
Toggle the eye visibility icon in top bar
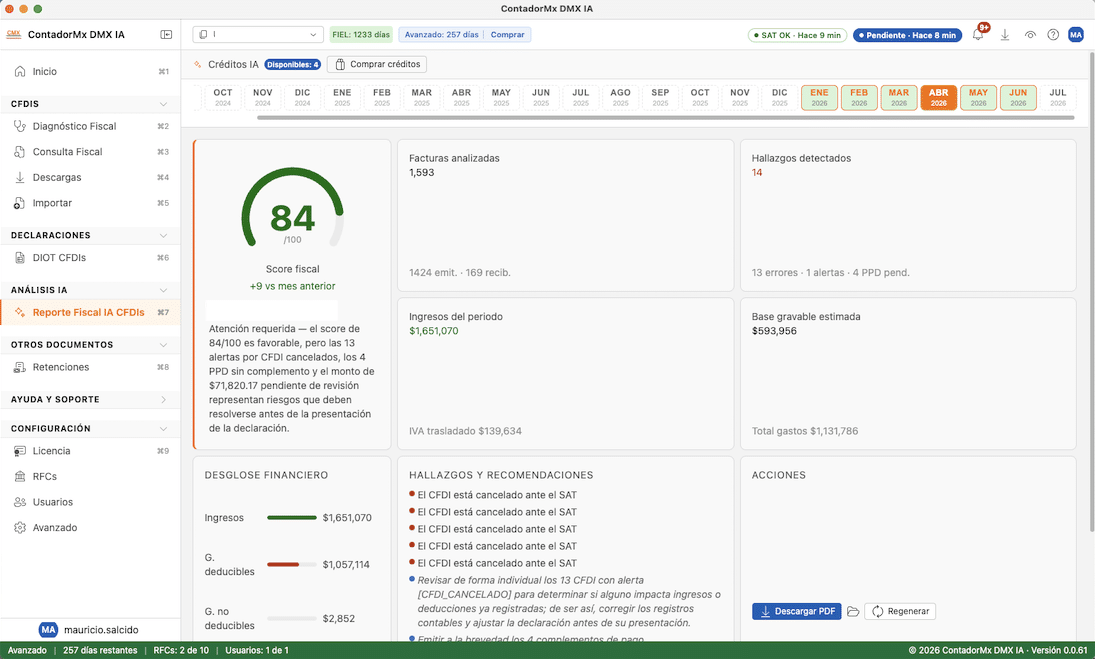click(x=1030, y=35)
